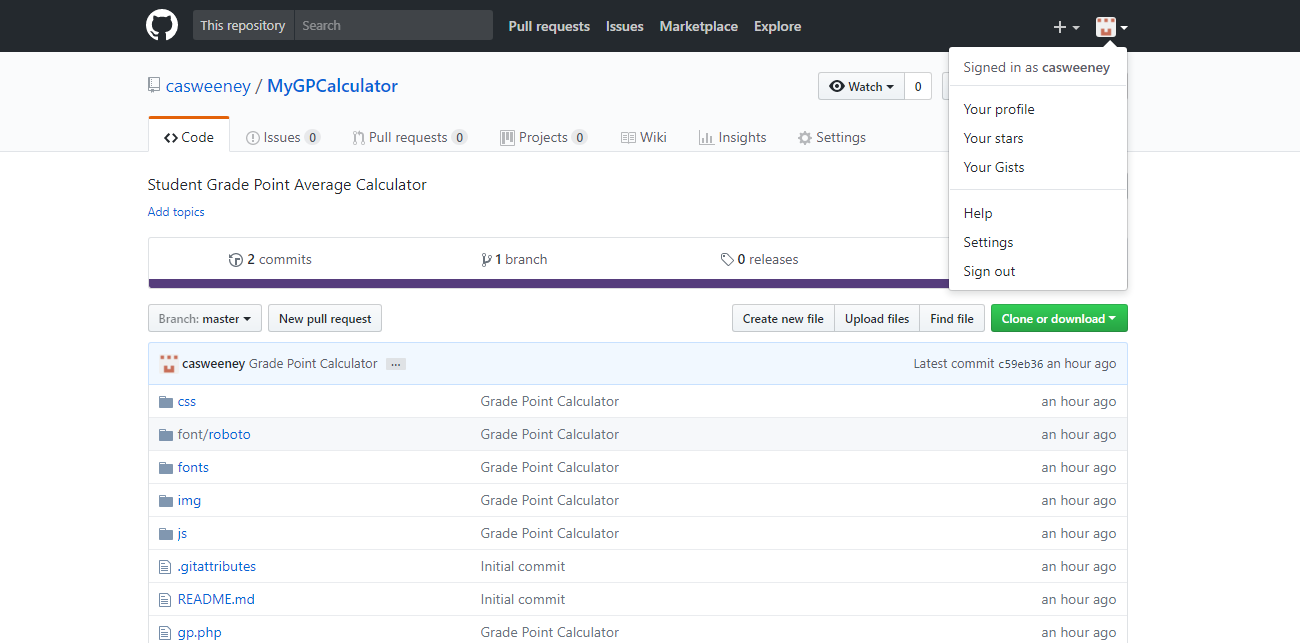Screen dimensions: 1300x643
Task: Expand the Clone or download dropdown
Action: [1058, 319]
